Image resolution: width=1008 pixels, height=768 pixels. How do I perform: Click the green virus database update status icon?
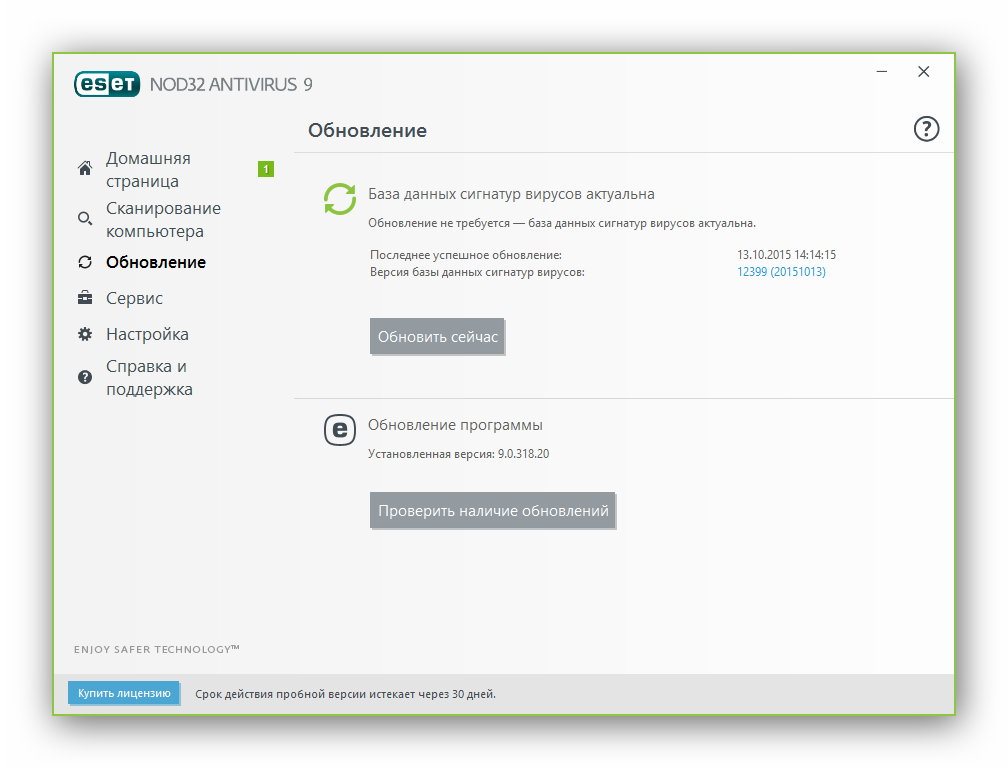pyautogui.click(x=339, y=199)
